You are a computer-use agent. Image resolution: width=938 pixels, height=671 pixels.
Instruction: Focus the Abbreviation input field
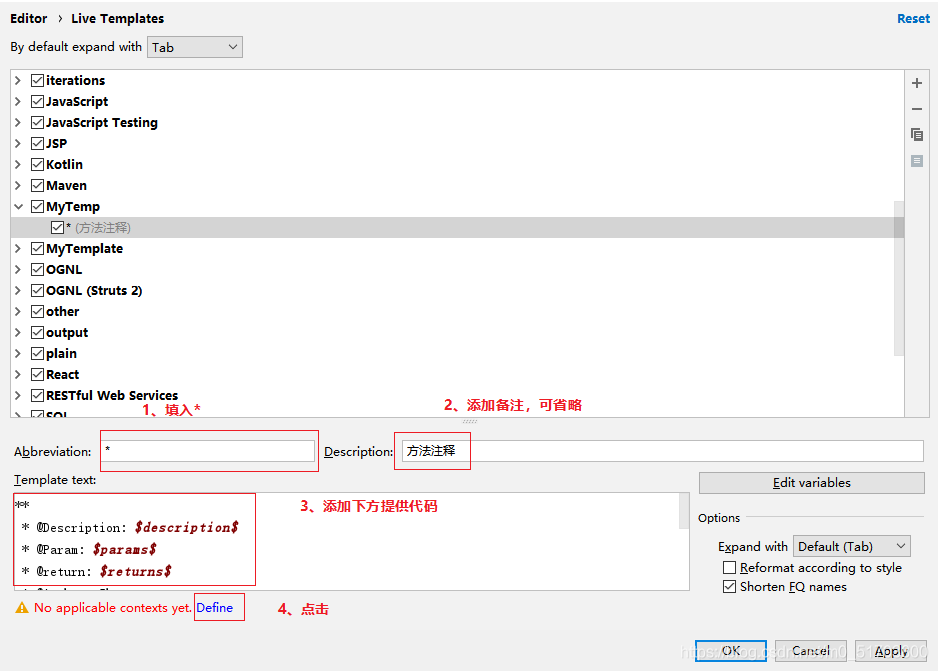click(208, 451)
